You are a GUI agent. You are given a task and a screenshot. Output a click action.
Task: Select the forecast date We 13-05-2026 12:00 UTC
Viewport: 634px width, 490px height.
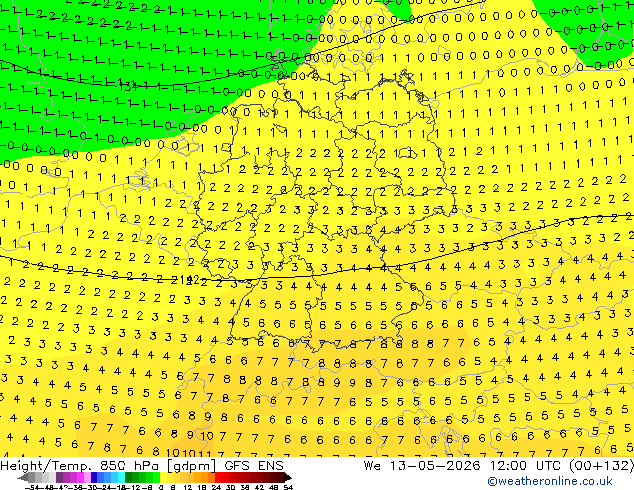coord(464,466)
